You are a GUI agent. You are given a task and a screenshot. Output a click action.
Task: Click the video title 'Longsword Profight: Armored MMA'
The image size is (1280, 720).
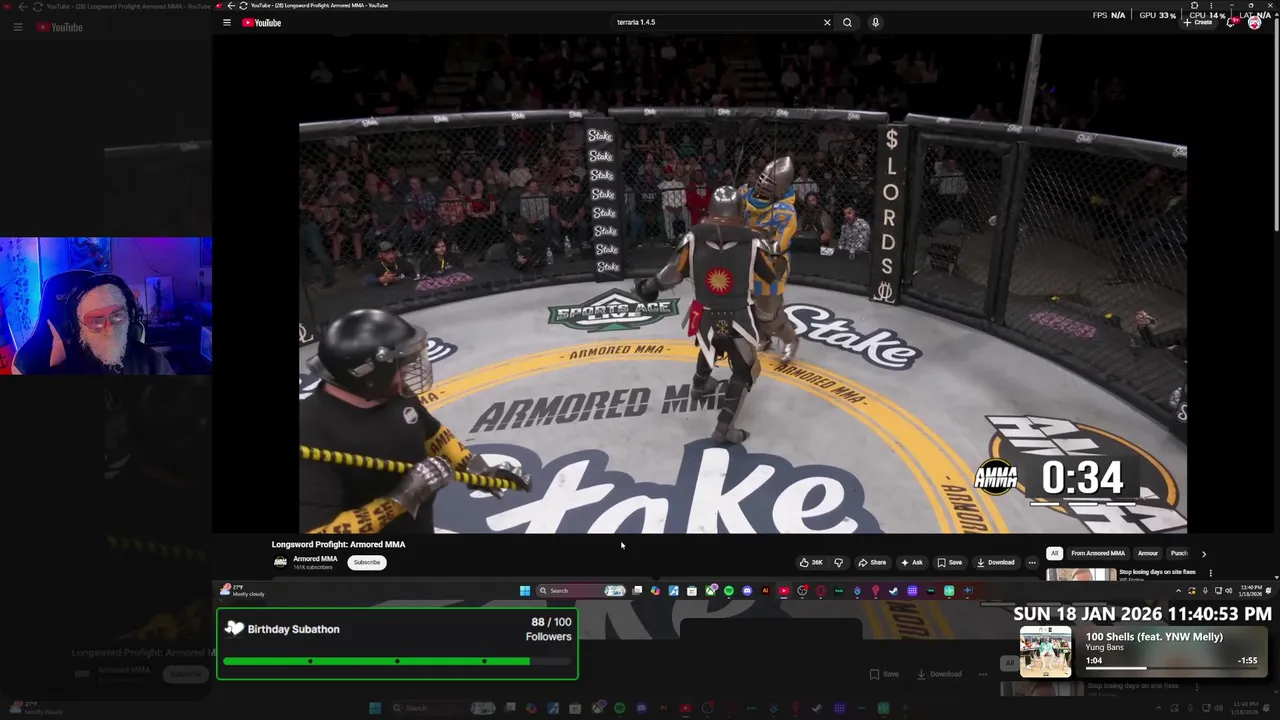pyautogui.click(x=338, y=544)
